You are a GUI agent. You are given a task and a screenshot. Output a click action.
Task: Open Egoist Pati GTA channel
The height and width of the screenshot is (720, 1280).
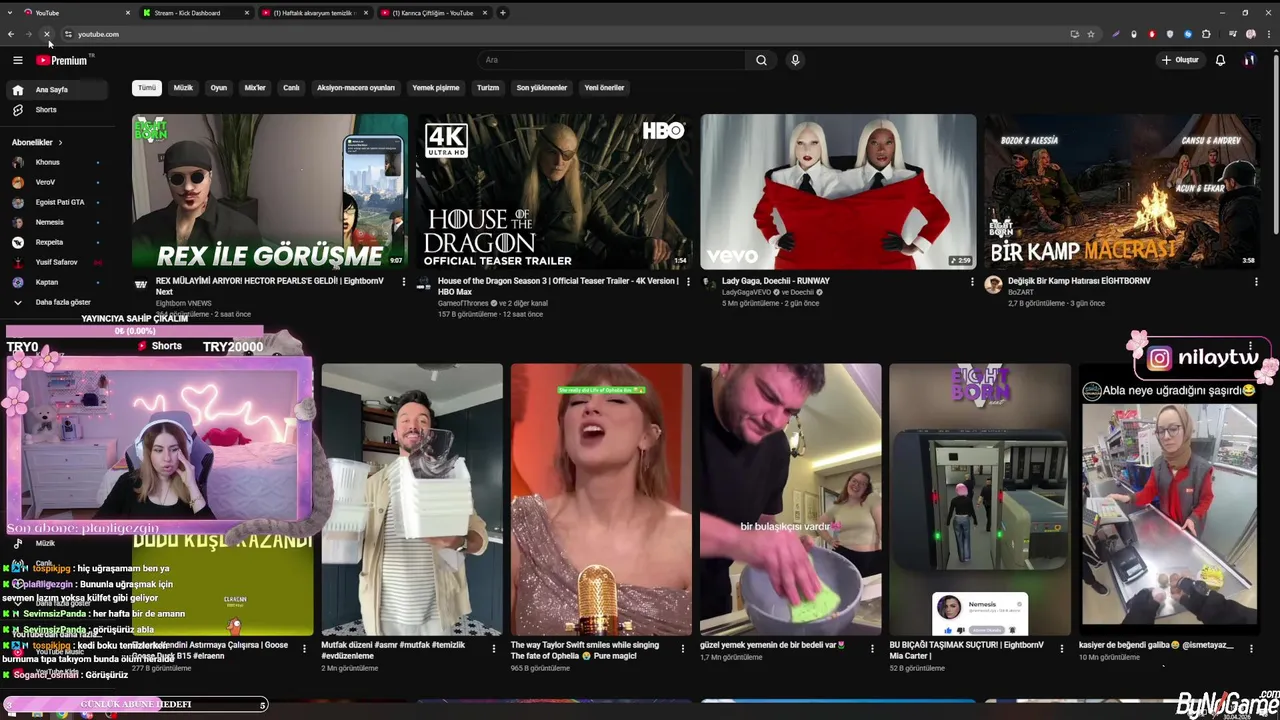click(x=55, y=202)
